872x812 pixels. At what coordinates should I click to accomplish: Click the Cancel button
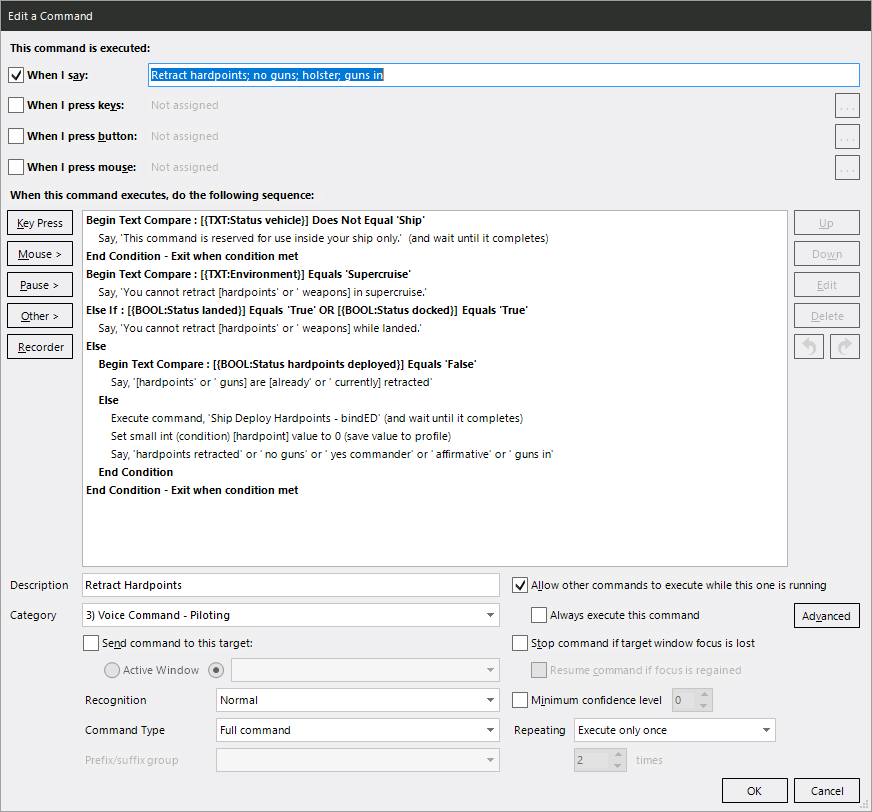tap(826, 791)
